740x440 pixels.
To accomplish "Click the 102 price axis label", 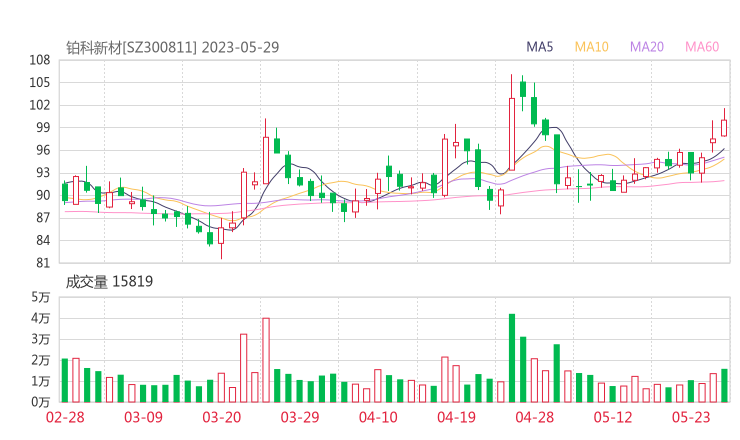I will click(40, 105).
